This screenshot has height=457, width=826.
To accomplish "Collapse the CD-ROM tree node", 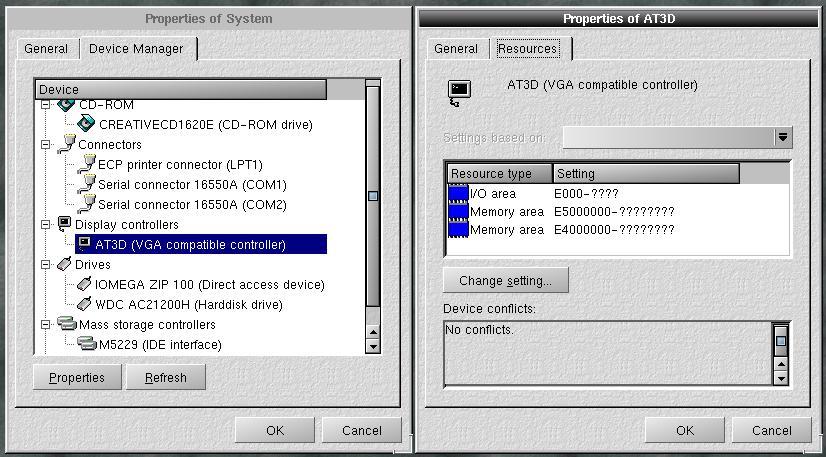I will pyautogui.click(x=45, y=104).
